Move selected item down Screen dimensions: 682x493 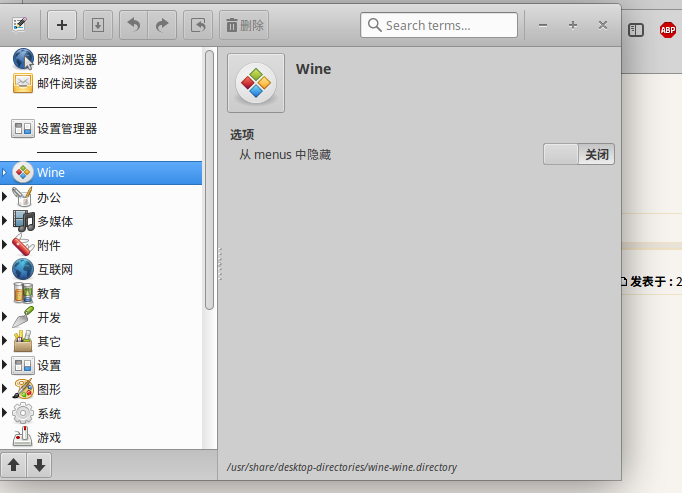pos(39,465)
